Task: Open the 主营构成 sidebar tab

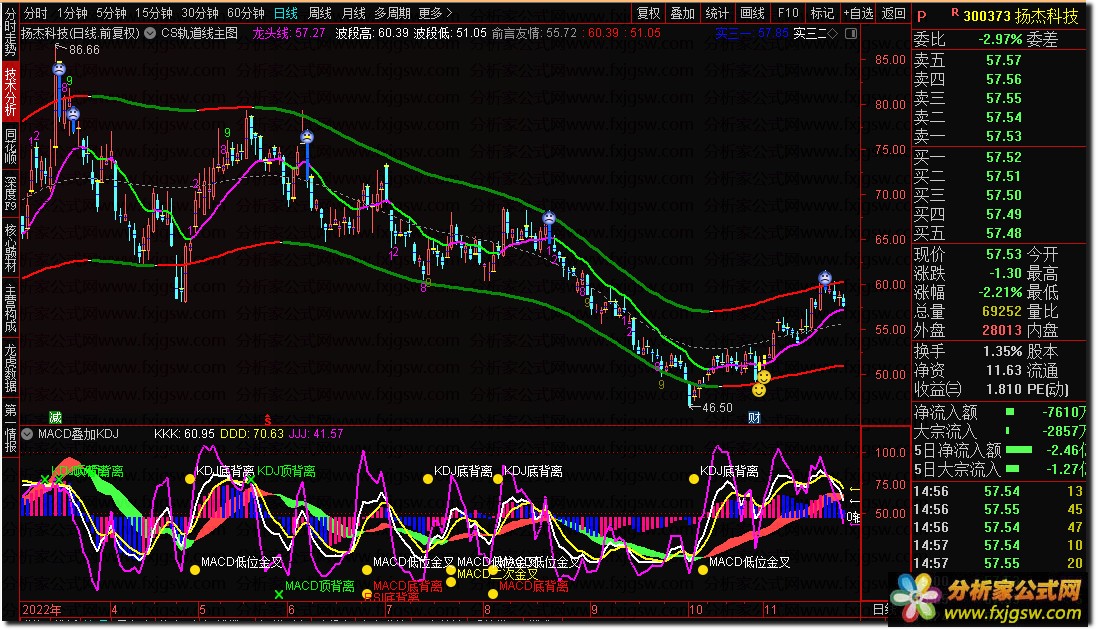Action: pos(11,307)
